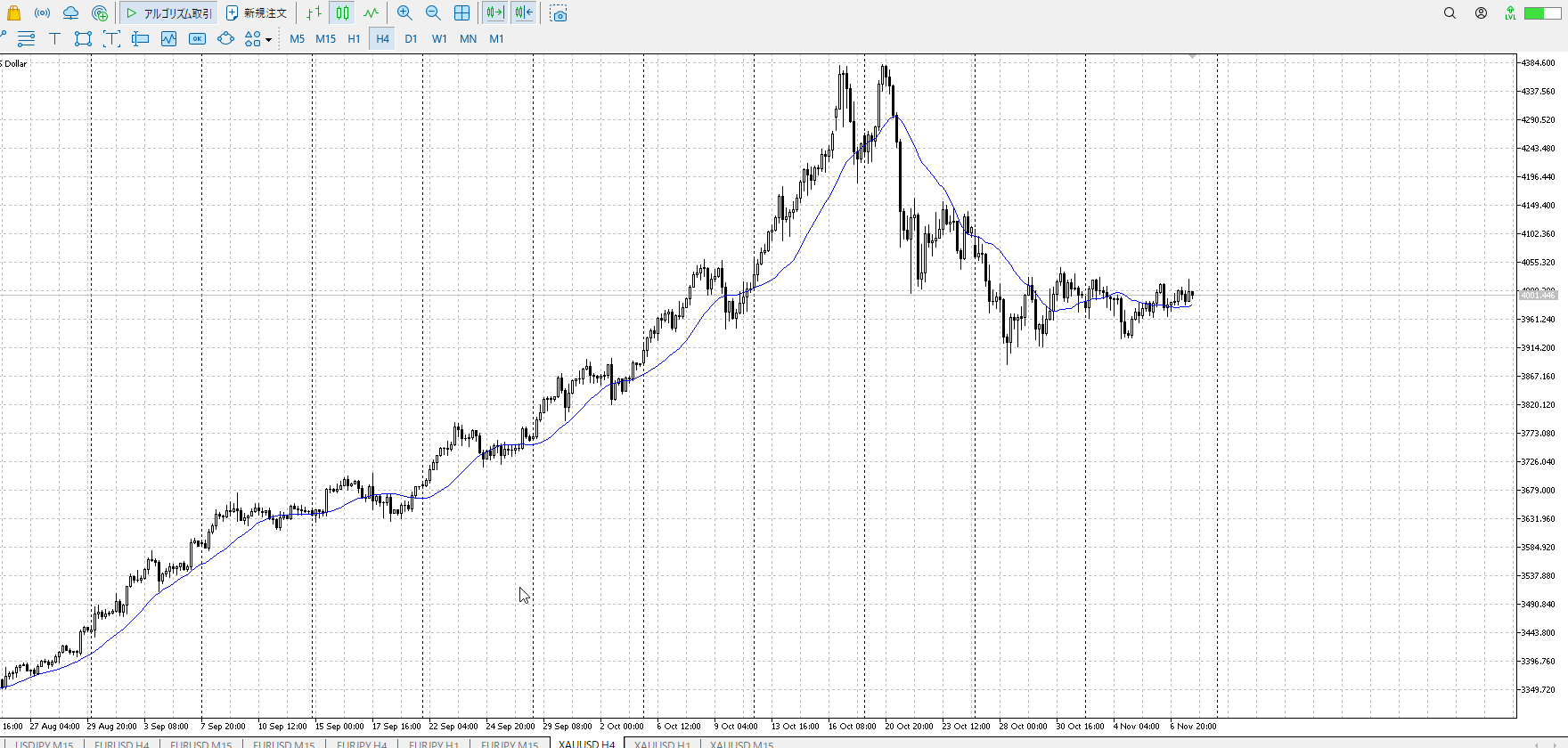The width and height of the screenshot is (1568, 748).
Task: Select the text label T tool
Action: 54,38
